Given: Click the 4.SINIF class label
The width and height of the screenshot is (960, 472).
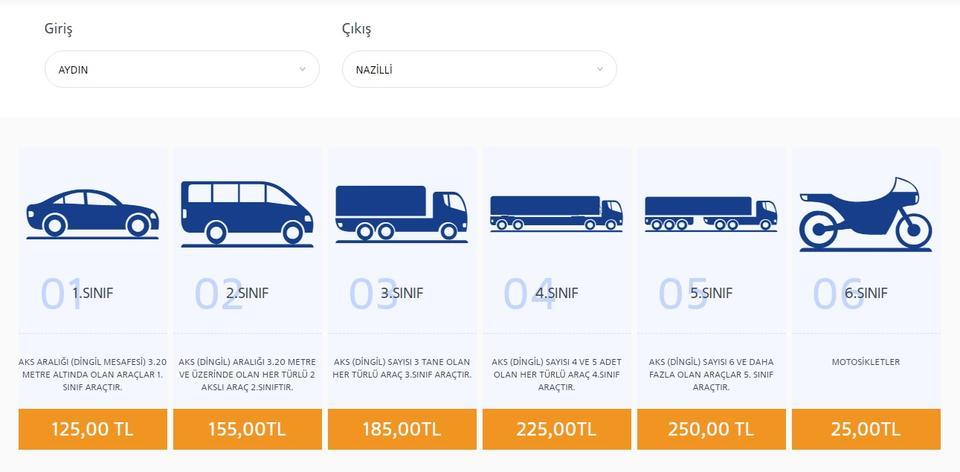Looking at the screenshot, I should [557, 293].
